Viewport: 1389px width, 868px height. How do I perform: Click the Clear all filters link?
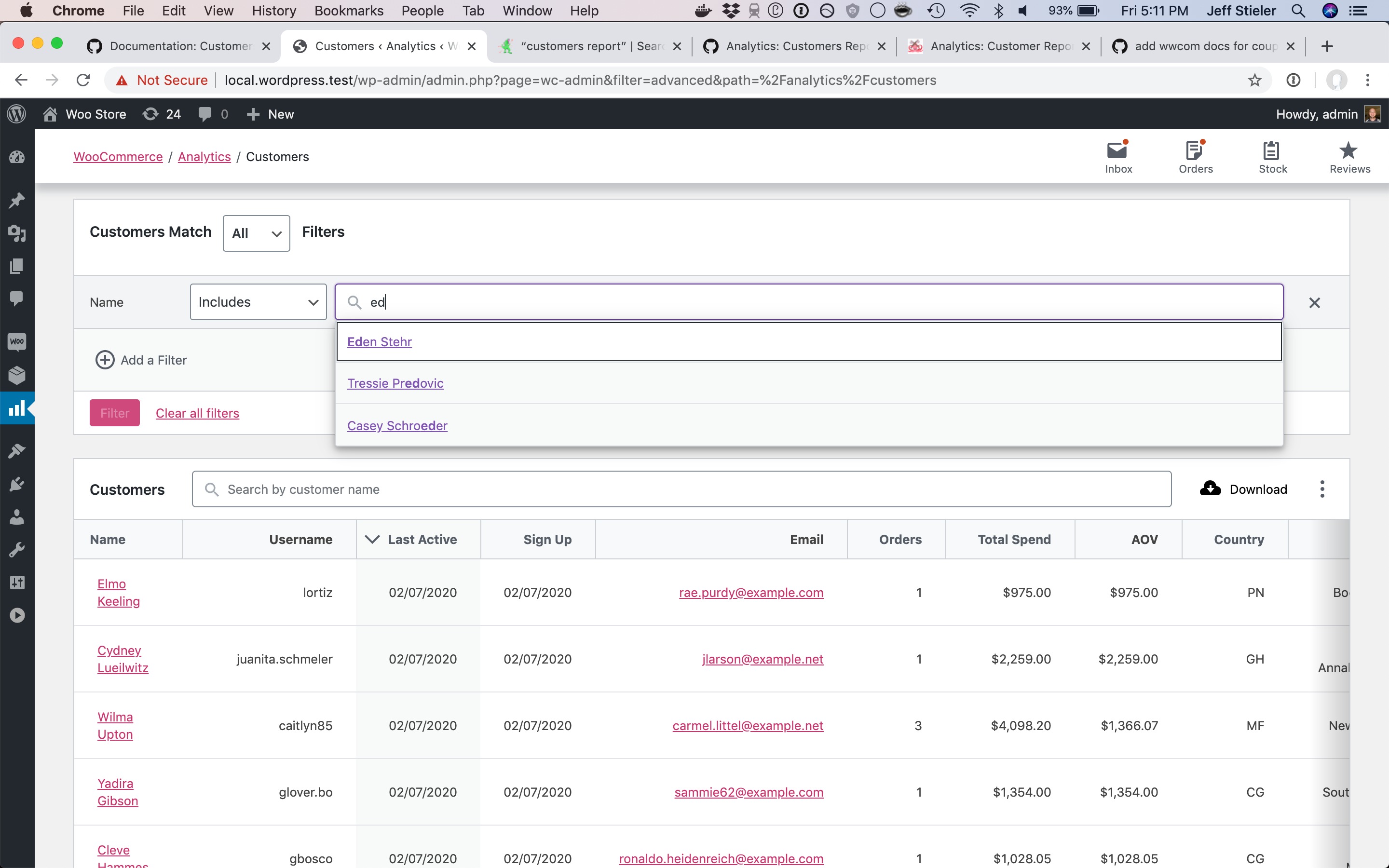click(197, 413)
